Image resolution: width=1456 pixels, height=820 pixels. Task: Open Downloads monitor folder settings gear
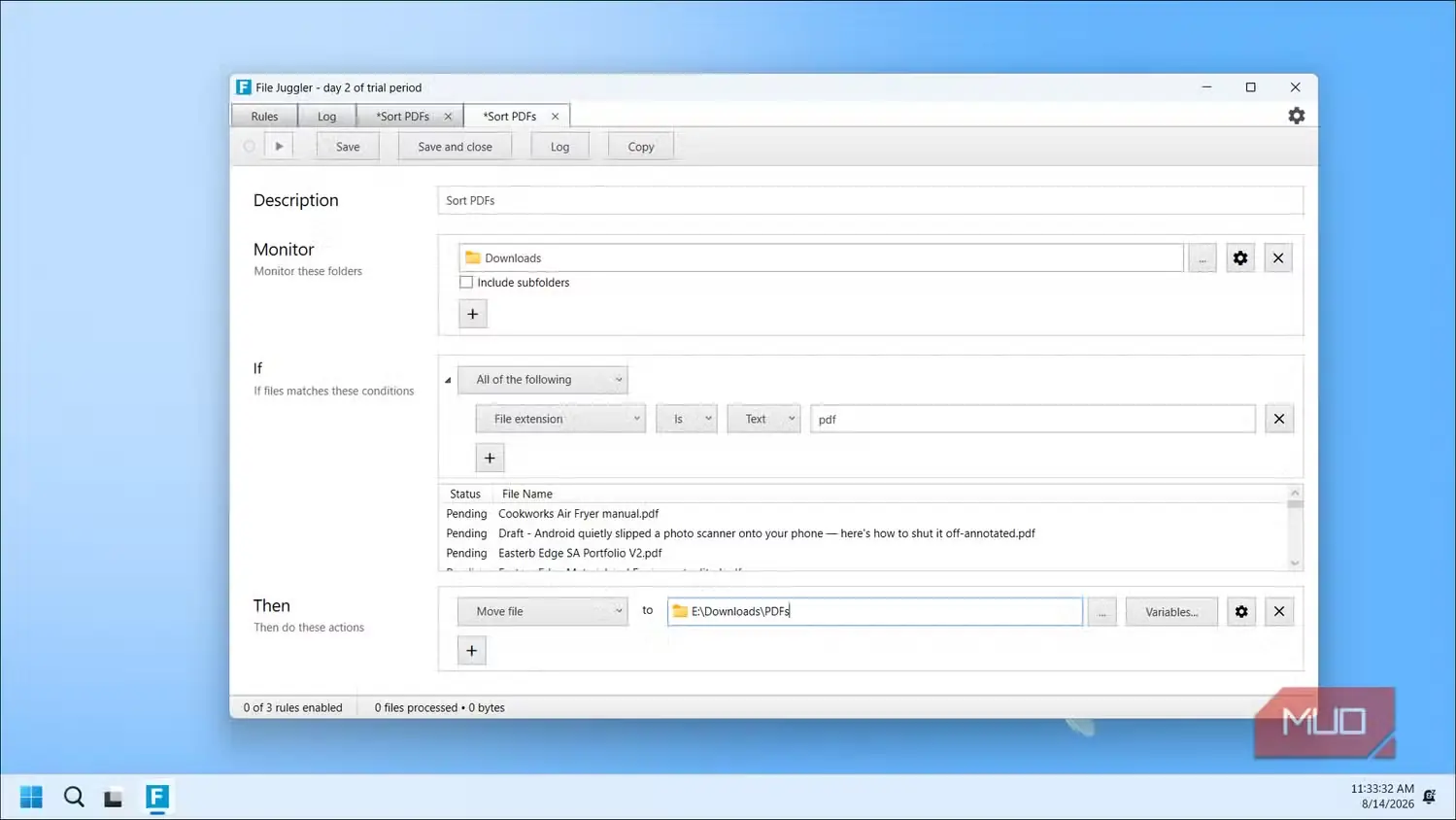[x=1240, y=257]
